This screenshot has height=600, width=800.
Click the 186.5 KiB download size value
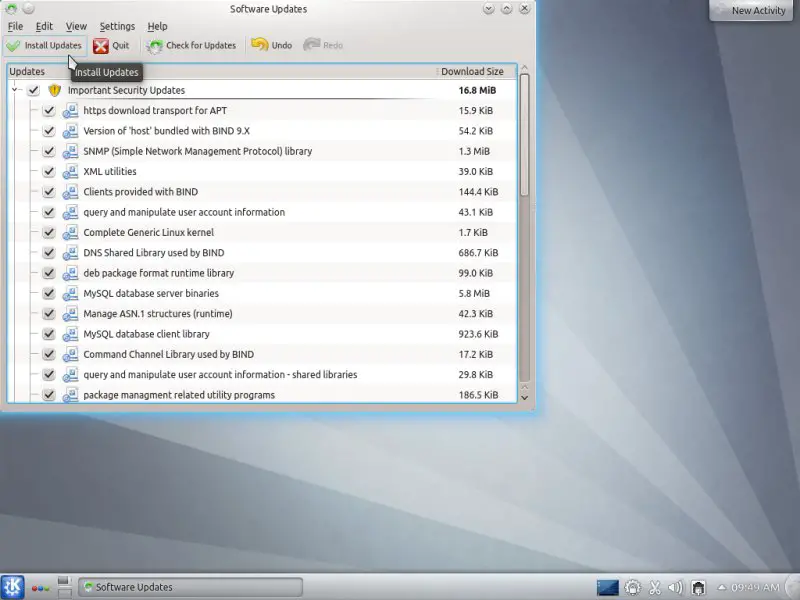point(478,395)
